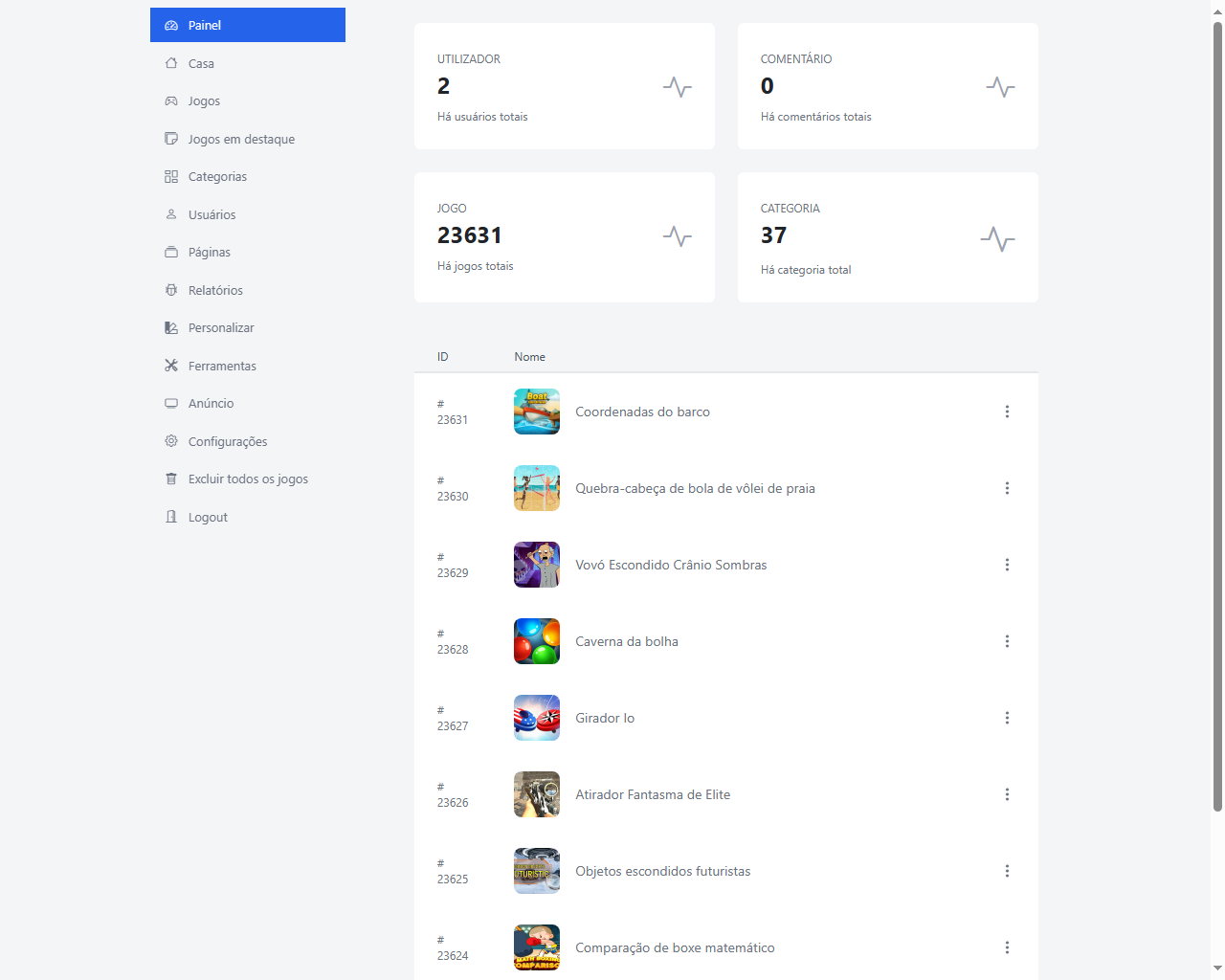Click the Logout link
Viewport: 1225px width, 980px height.
pos(208,518)
